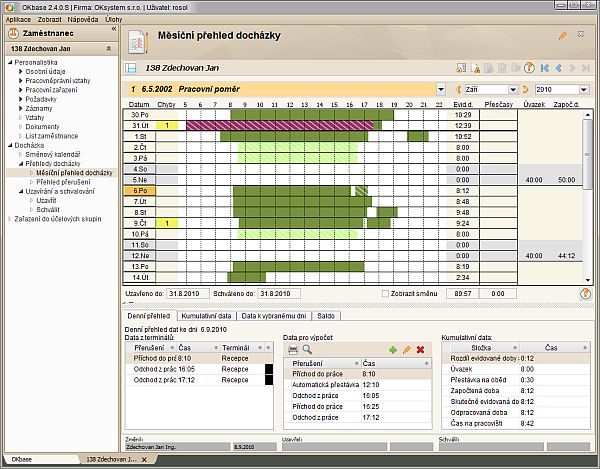The image size is (600, 469).
Task: Click the help icon below attendance grid
Action: click(x=585, y=294)
